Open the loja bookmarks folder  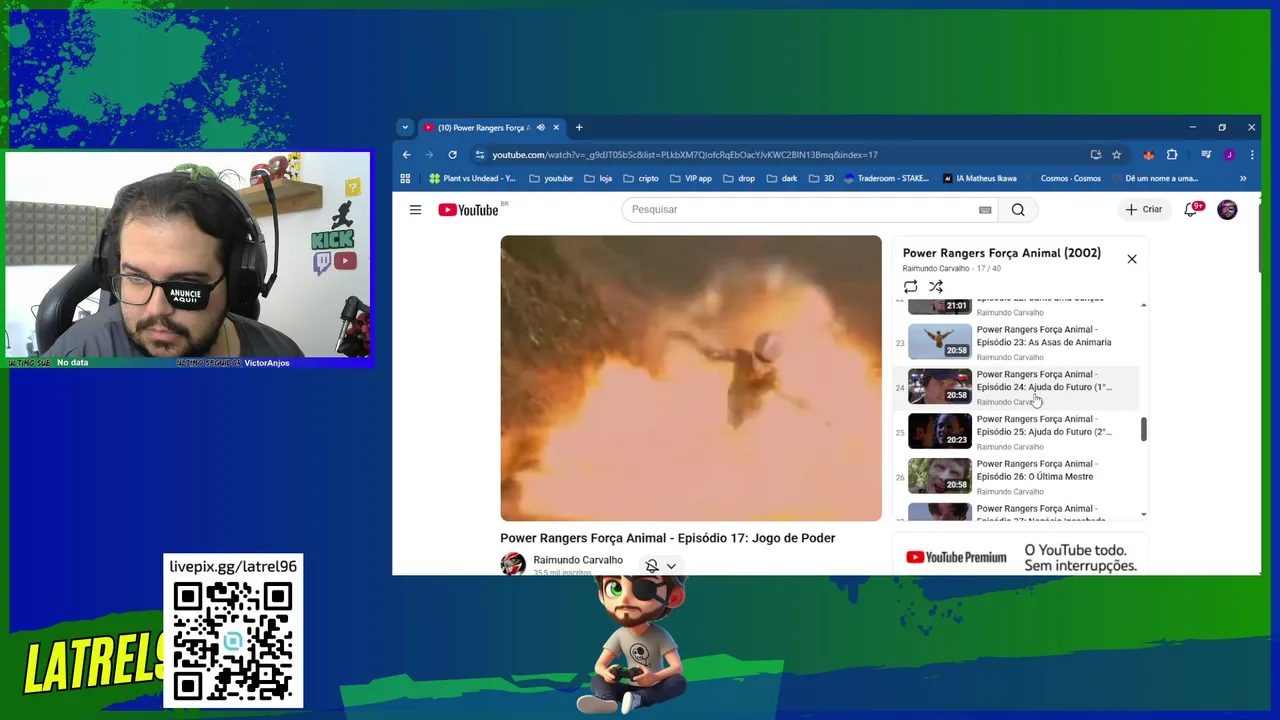pos(599,179)
